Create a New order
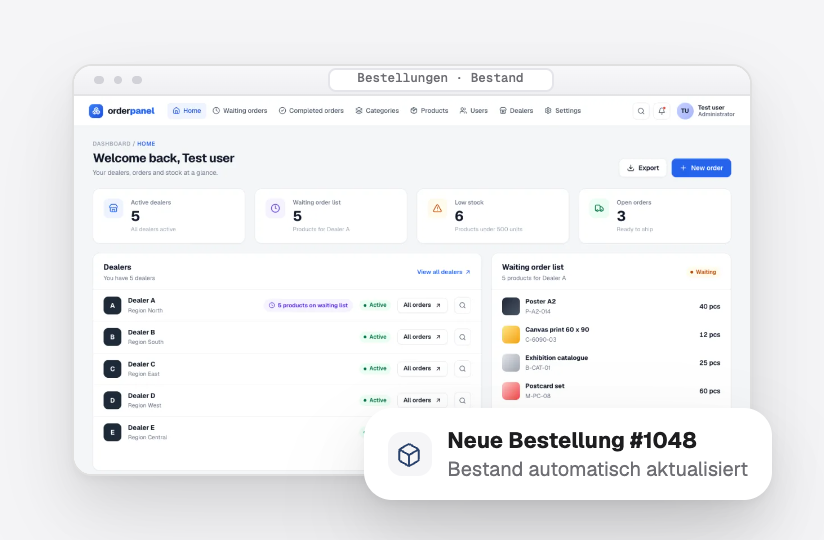Viewport: 824px width, 540px height. pyautogui.click(x=701, y=168)
